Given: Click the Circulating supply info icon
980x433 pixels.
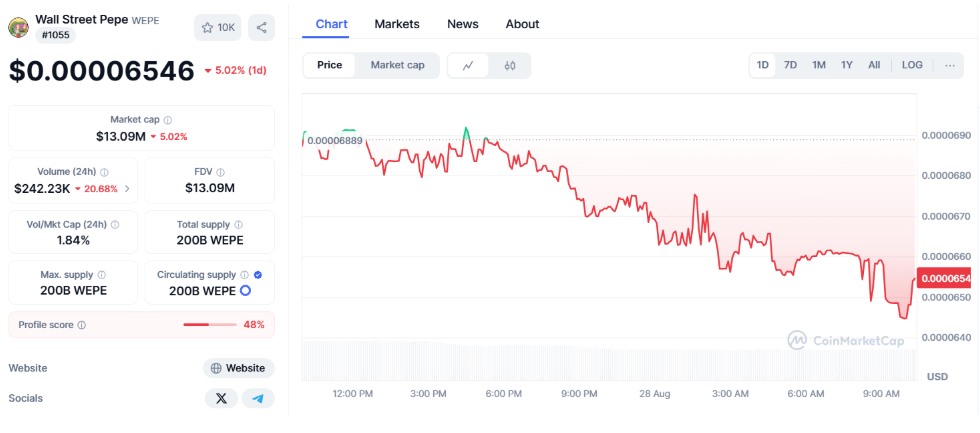Looking at the screenshot, I should tap(245, 274).
